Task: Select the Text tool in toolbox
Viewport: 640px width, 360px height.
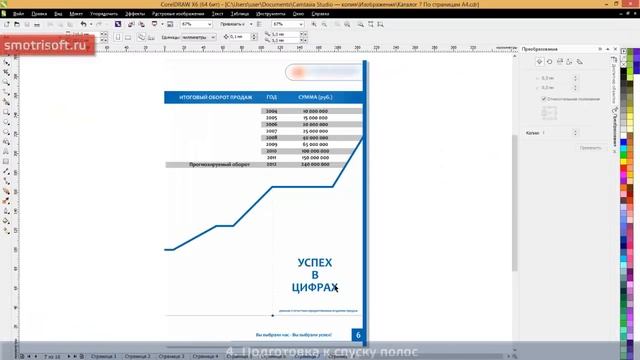Action: click(6, 152)
